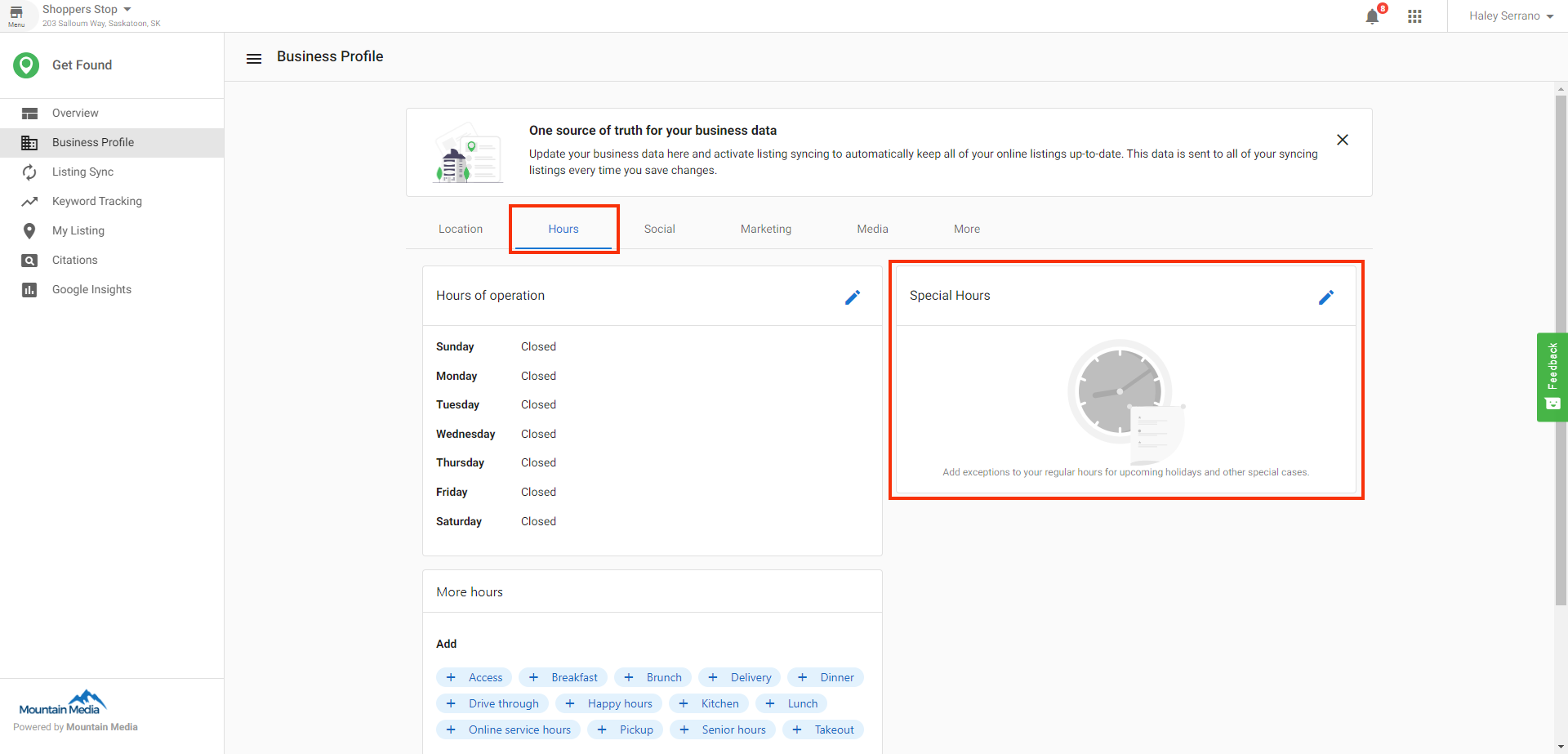Open the Feedback side tab

pos(1552,377)
